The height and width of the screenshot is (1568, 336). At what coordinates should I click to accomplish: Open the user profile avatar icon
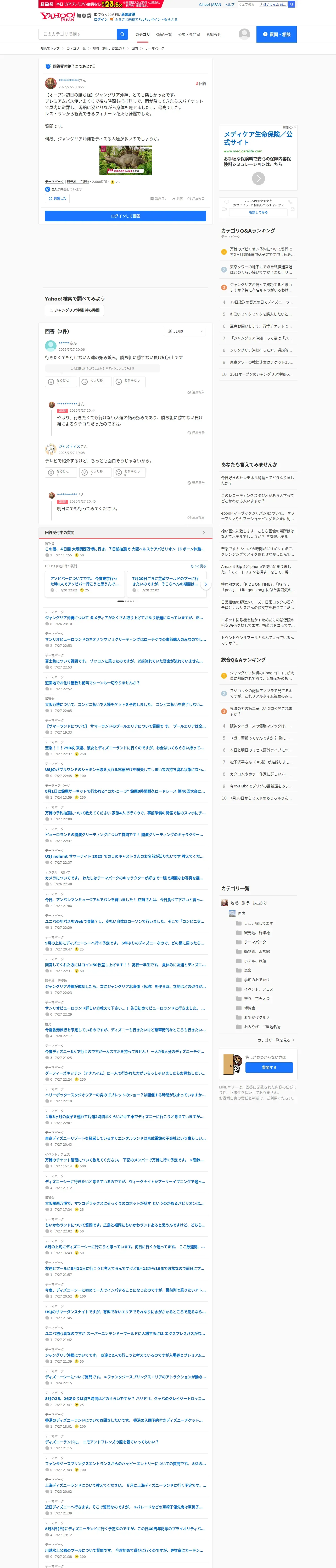tap(244, 34)
